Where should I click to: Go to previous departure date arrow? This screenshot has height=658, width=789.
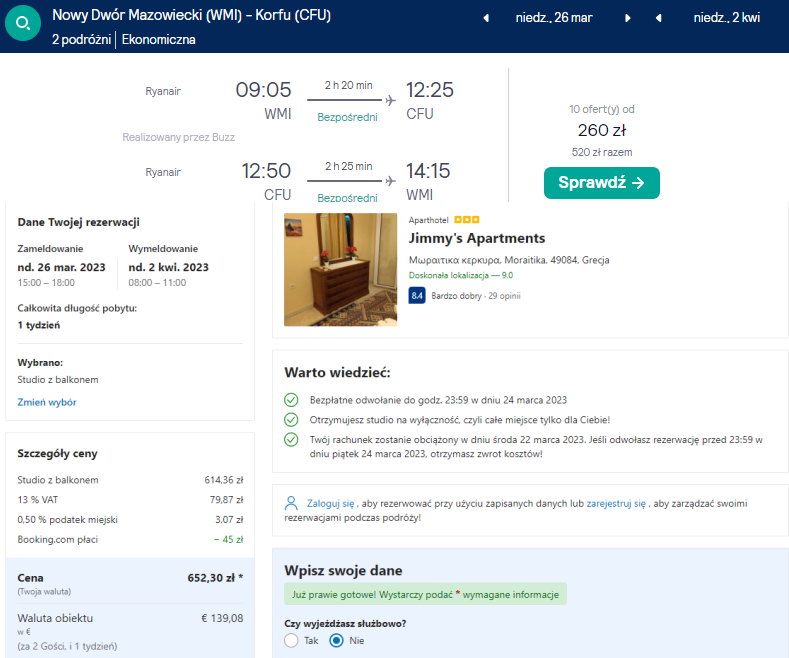(486, 18)
